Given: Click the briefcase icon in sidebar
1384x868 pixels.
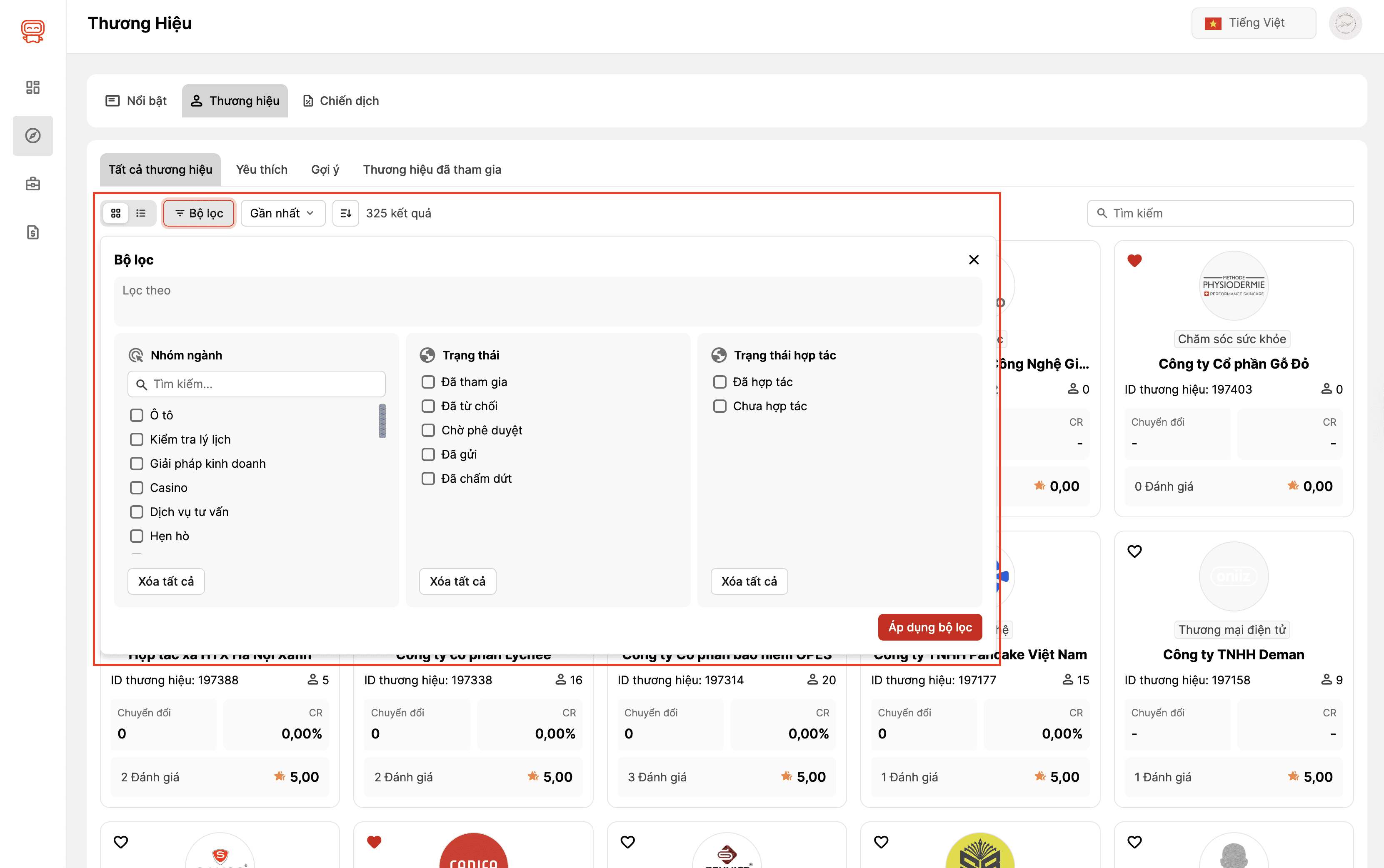Looking at the screenshot, I should tap(33, 184).
